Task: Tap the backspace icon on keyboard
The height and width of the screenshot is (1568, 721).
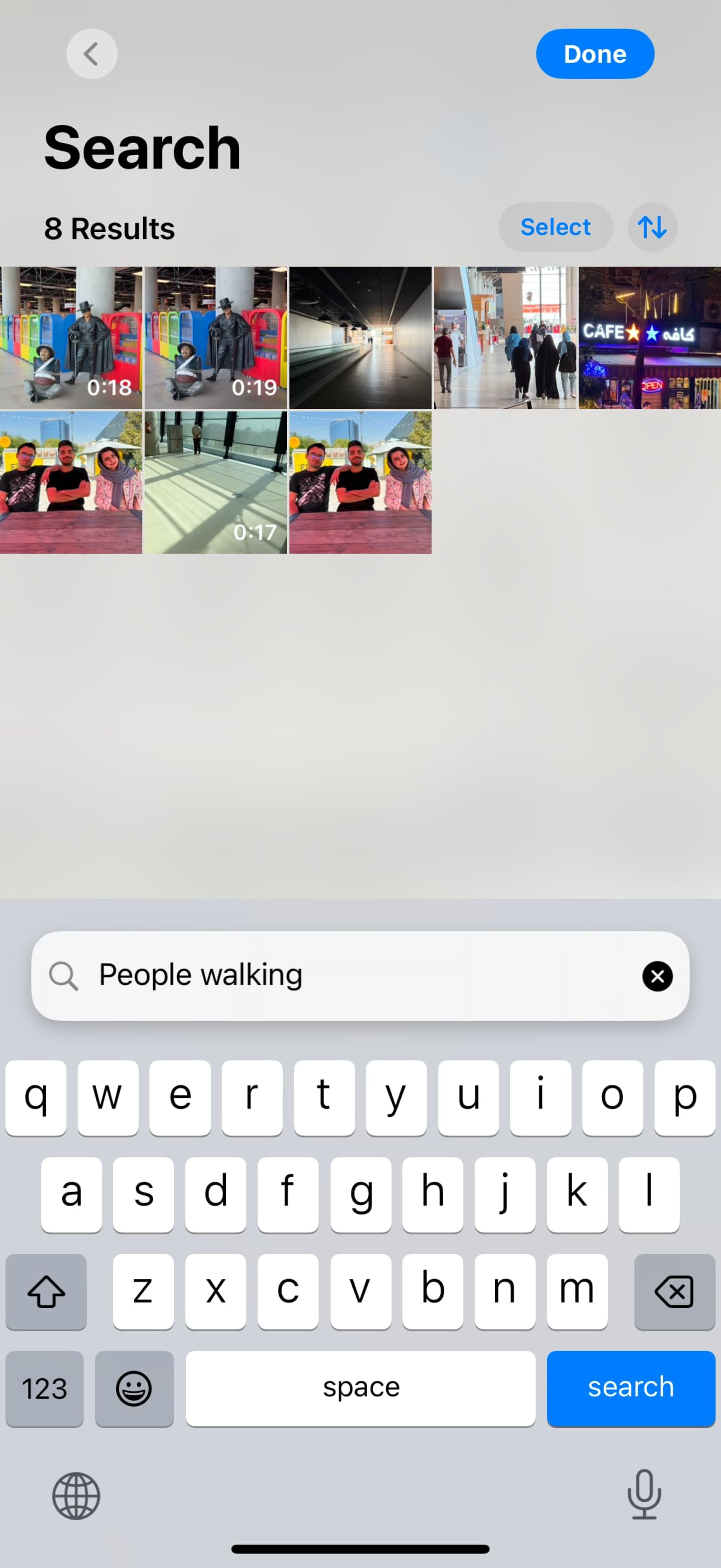Action: click(x=674, y=1290)
